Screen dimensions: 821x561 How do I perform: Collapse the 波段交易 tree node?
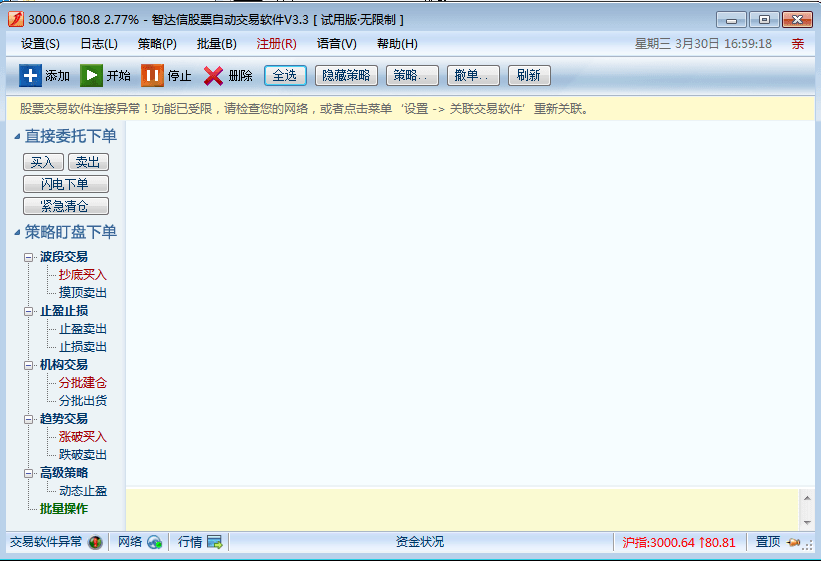(x=30, y=257)
